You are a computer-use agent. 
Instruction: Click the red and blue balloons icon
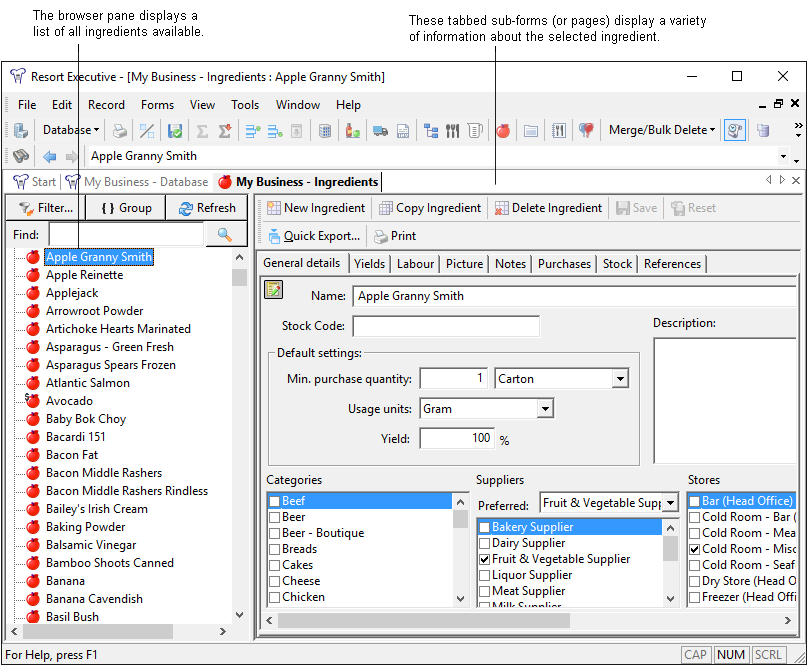[586, 130]
